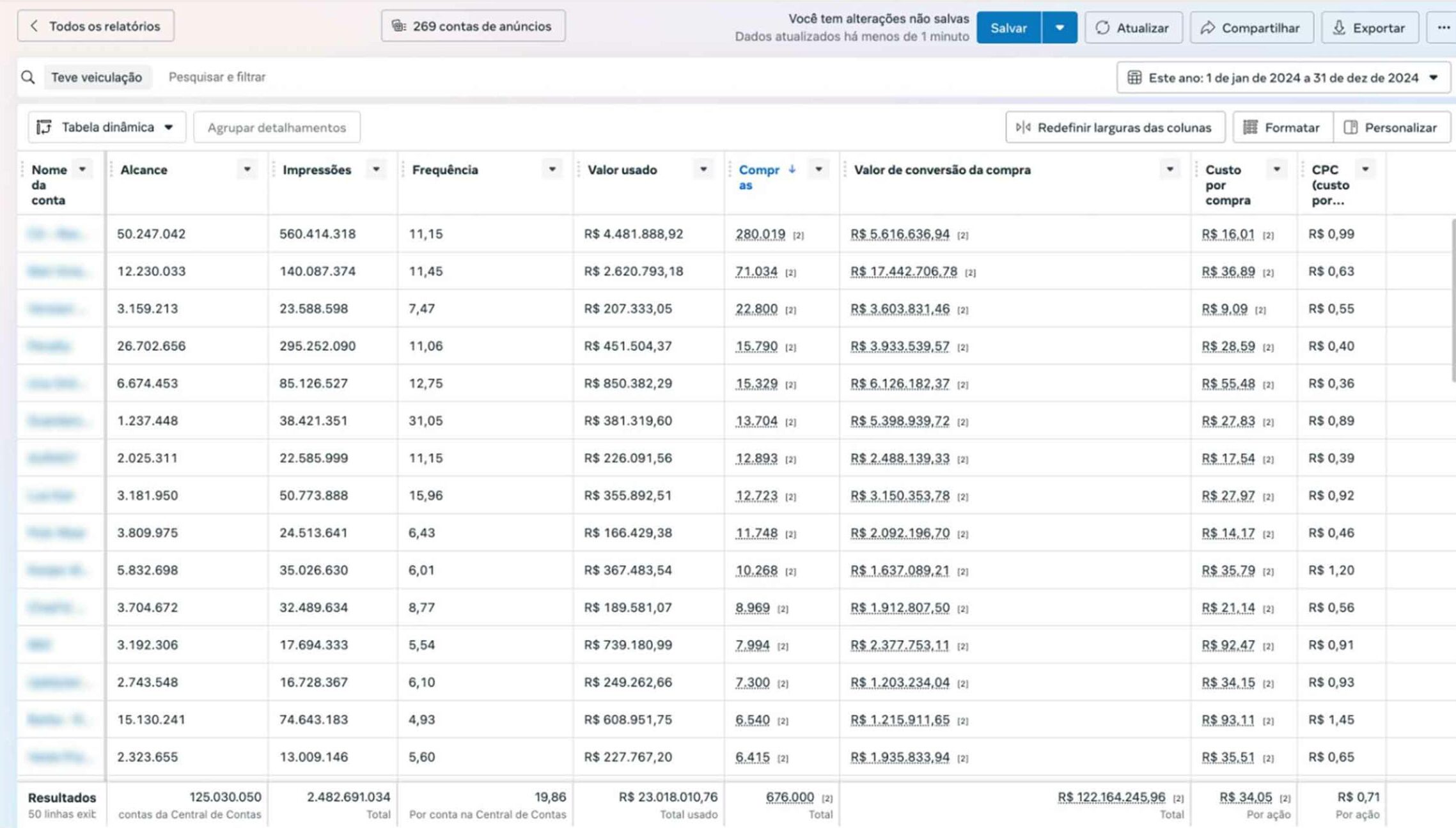
Task: Click the Pesquisar e filtrar search field
Action: 217,77
